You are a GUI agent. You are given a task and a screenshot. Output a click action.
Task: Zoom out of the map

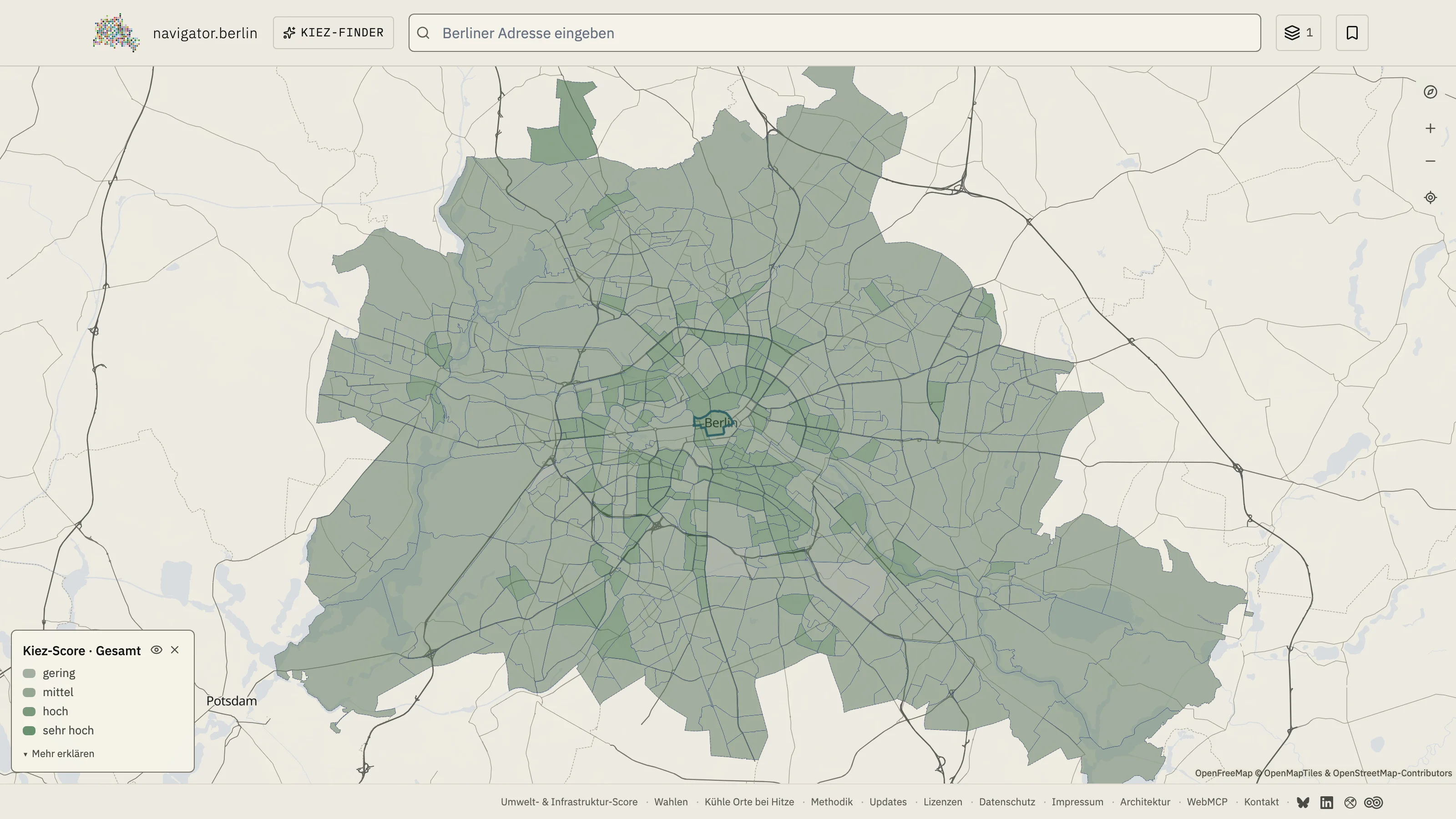(1430, 161)
